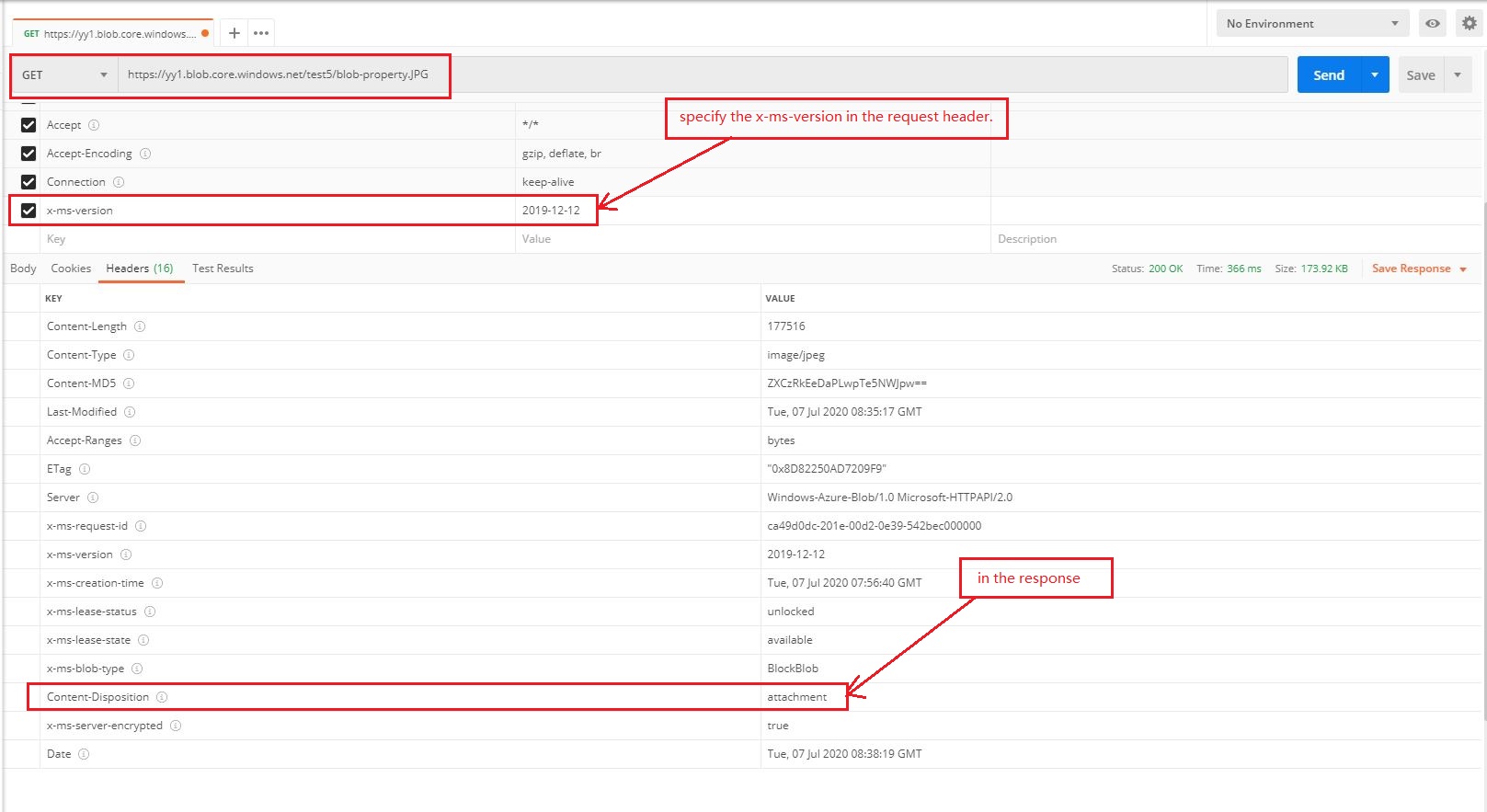Image resolution: width=1487 pixels, height=812 pixels.
Task: Select the attachment Content-Disposition value
Action: (797, 697)
